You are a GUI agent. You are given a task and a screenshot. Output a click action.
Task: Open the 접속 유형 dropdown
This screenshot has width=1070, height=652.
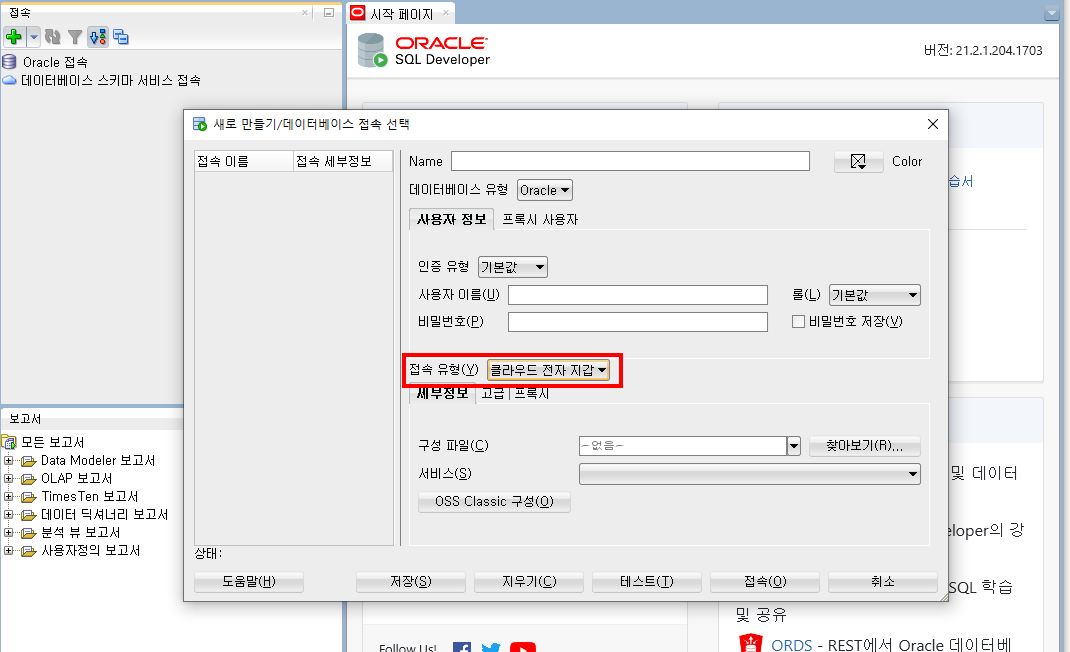(548, 370)
